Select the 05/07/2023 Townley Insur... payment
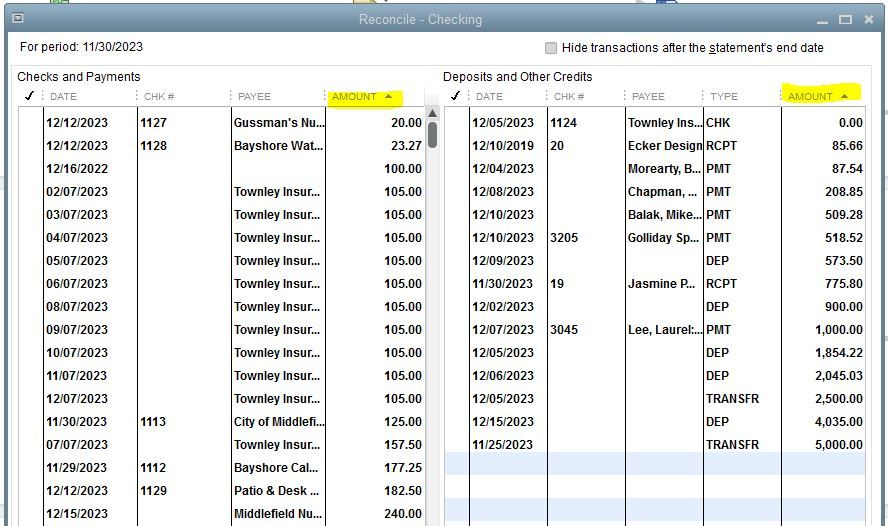Viewport: 888px width, 526px height. 221,261
